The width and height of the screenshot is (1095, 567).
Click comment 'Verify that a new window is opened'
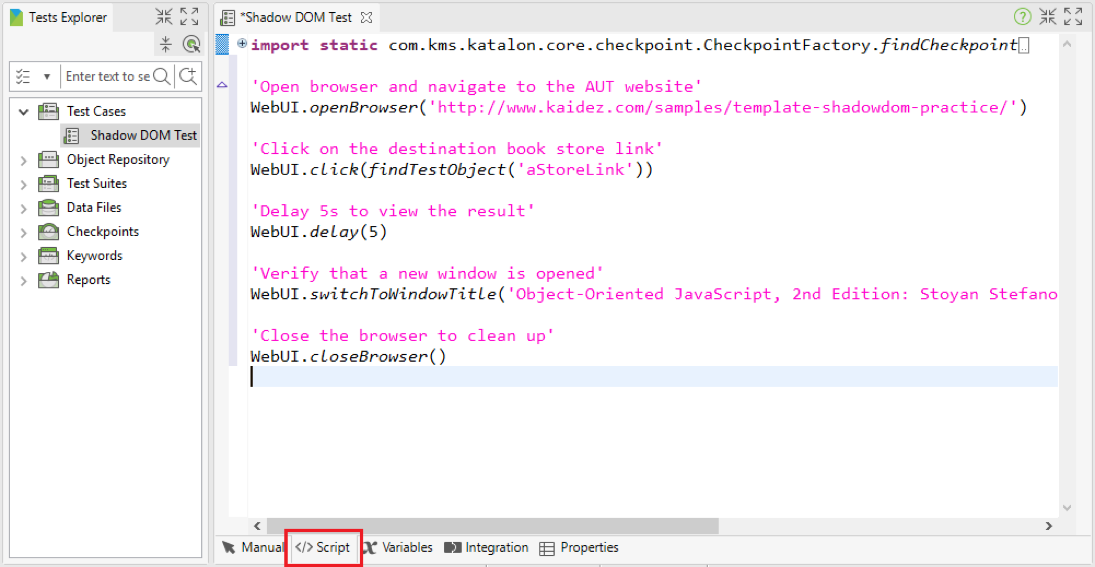pyautogui.click(x=427, y=273)
